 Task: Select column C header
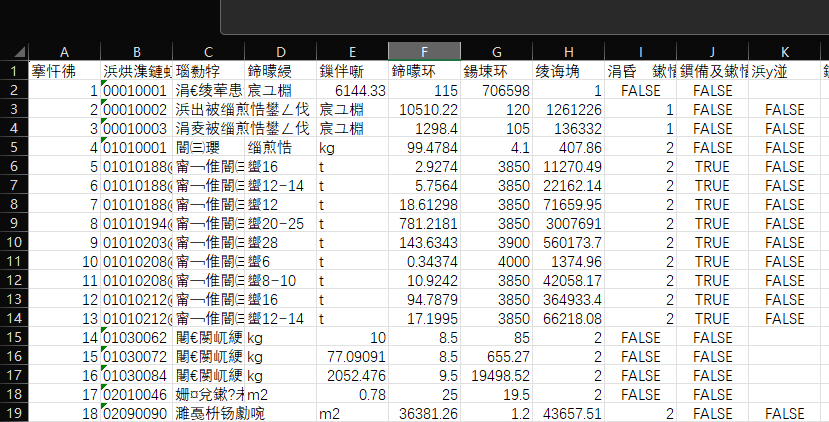208,52
